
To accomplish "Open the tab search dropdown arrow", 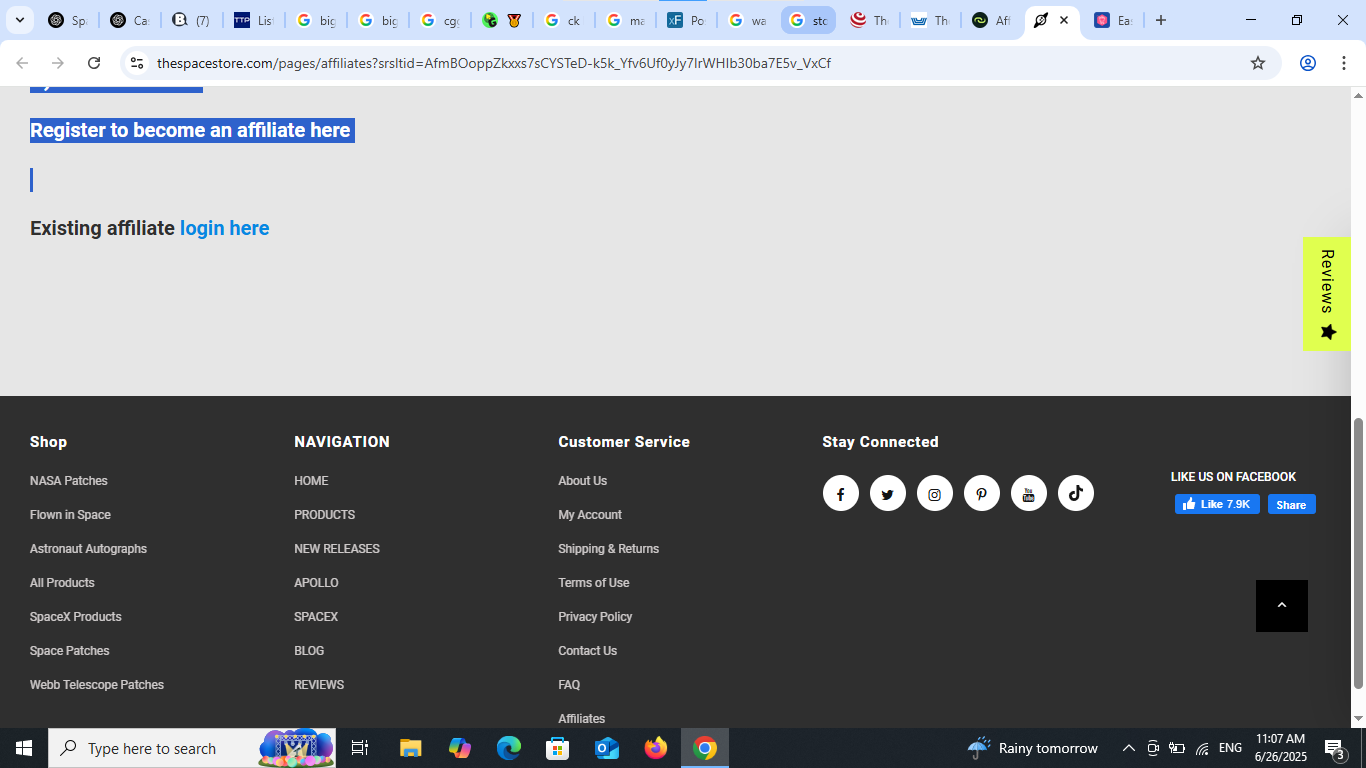I will [20, 20].
